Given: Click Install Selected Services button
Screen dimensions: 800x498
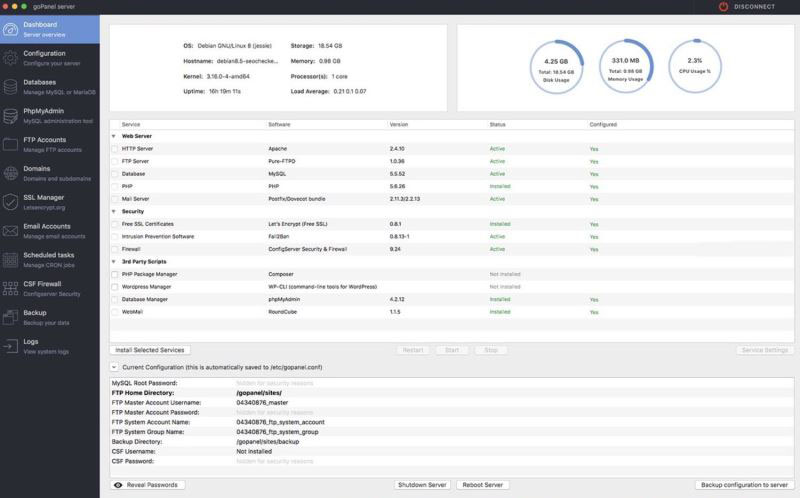Looking at the screenshot, I should [150, 350].
